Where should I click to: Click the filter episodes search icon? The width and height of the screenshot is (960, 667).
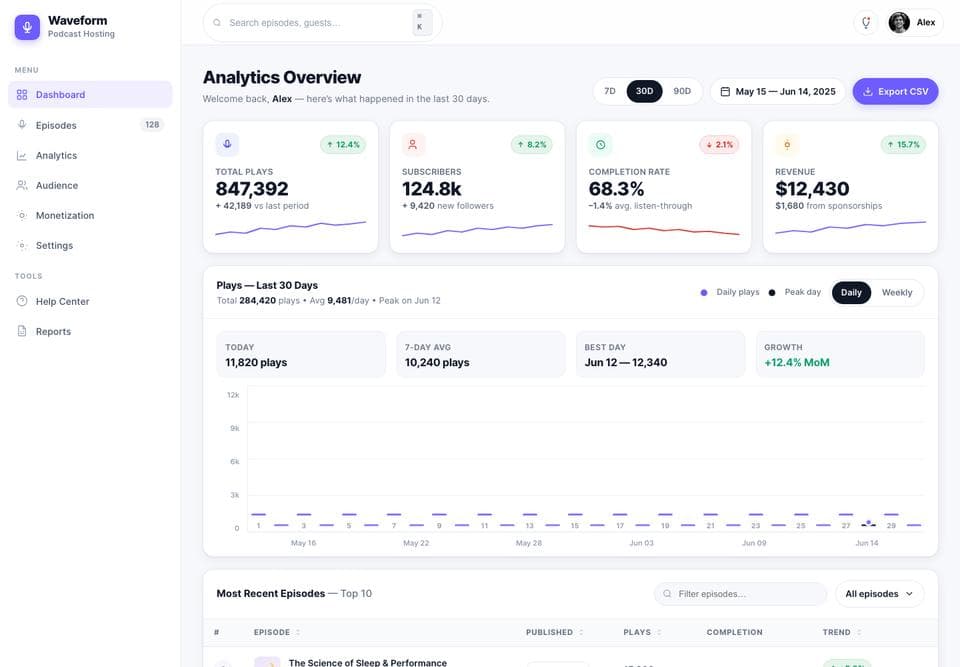point(667,594)
